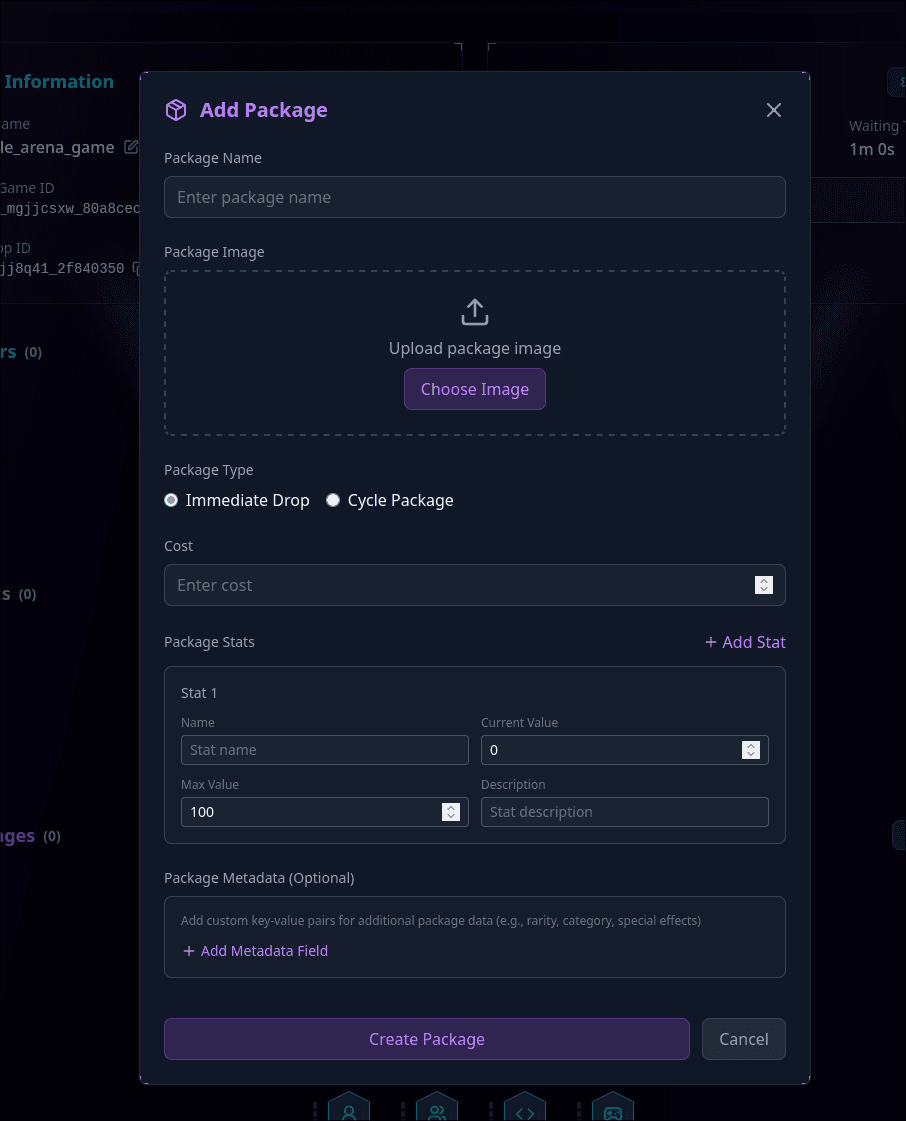Click the upload arrow icon above Choose Image

[474, 311]
